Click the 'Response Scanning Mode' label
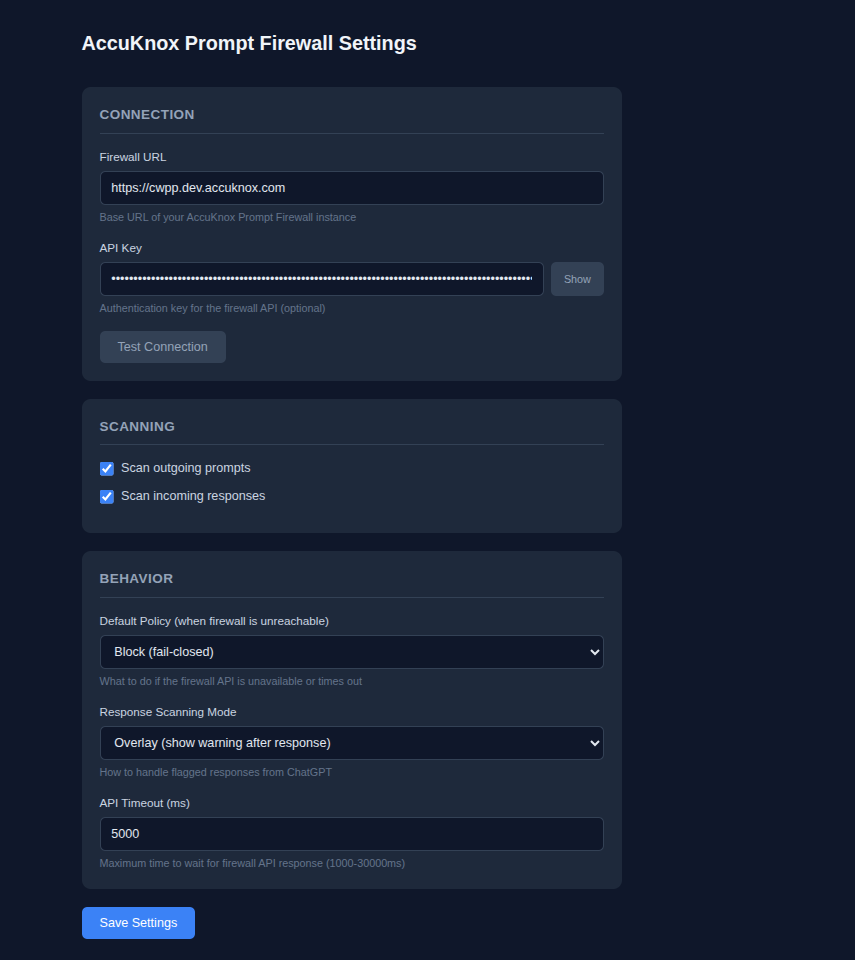 [168, 712]
